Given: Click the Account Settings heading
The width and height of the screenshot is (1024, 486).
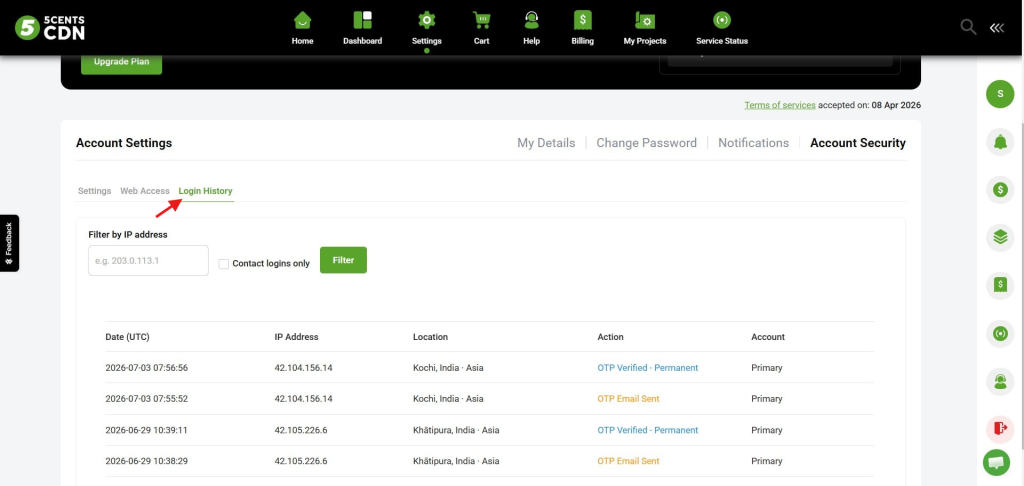Looking at the screenshot, I should pyautogui.click(x=124, y=143).
